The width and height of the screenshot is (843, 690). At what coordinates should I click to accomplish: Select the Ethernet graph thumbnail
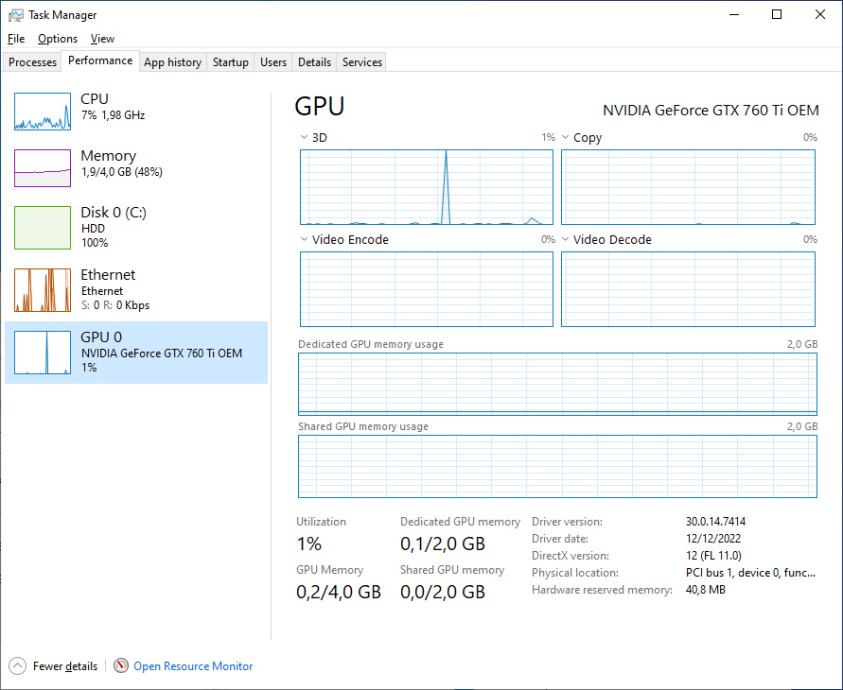(42, 290)
